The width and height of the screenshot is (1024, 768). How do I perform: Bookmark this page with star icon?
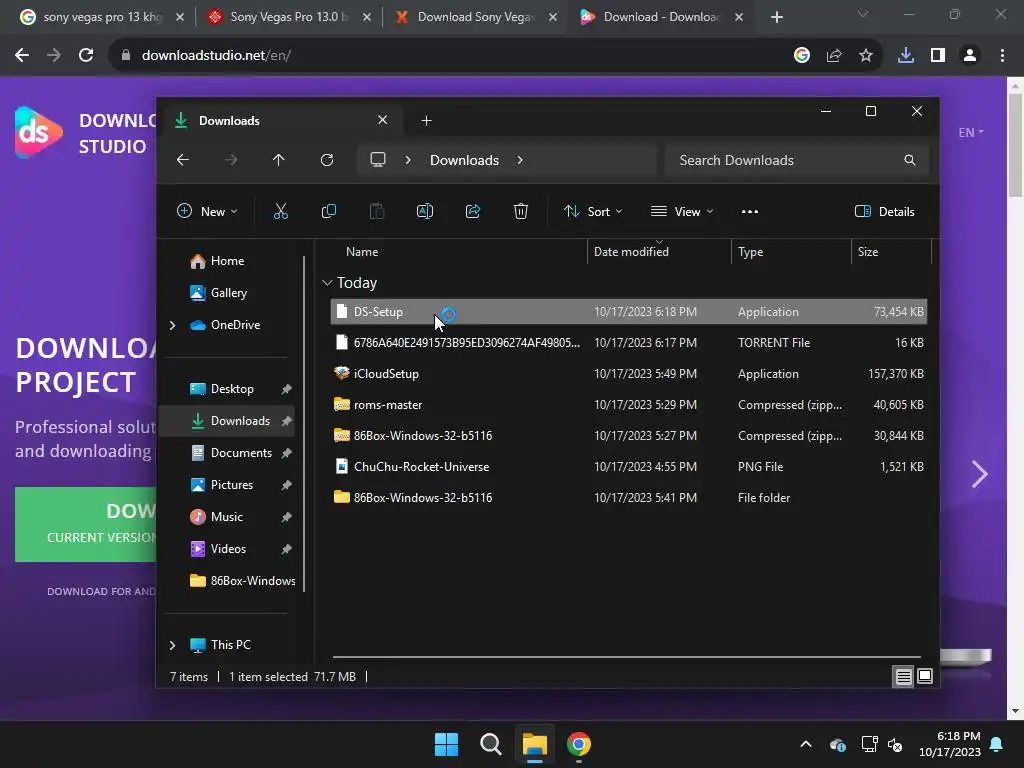865,56
